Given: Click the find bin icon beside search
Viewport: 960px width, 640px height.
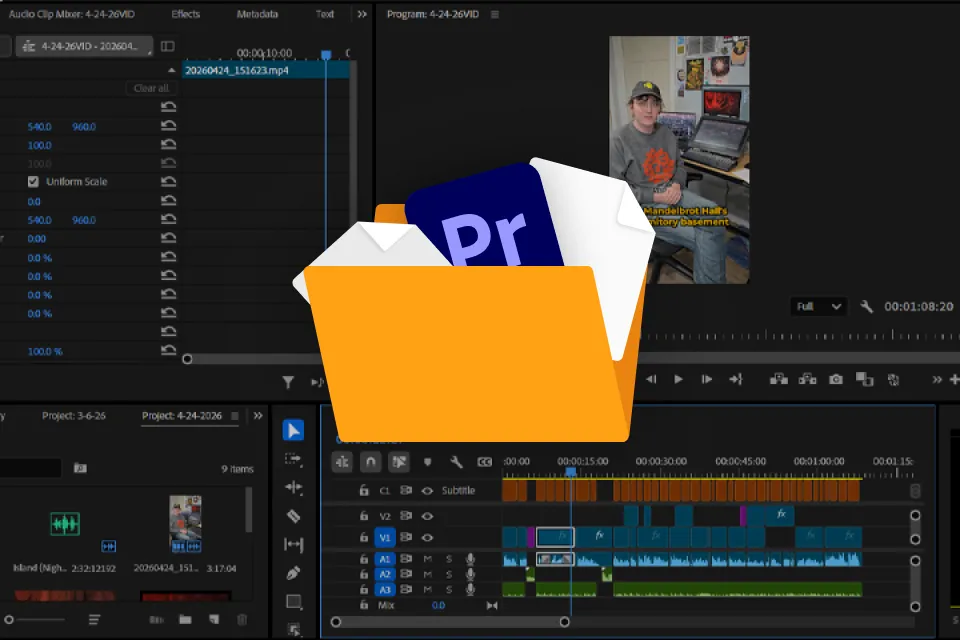Looking at the screenshot, I should [x=80, y=468].
